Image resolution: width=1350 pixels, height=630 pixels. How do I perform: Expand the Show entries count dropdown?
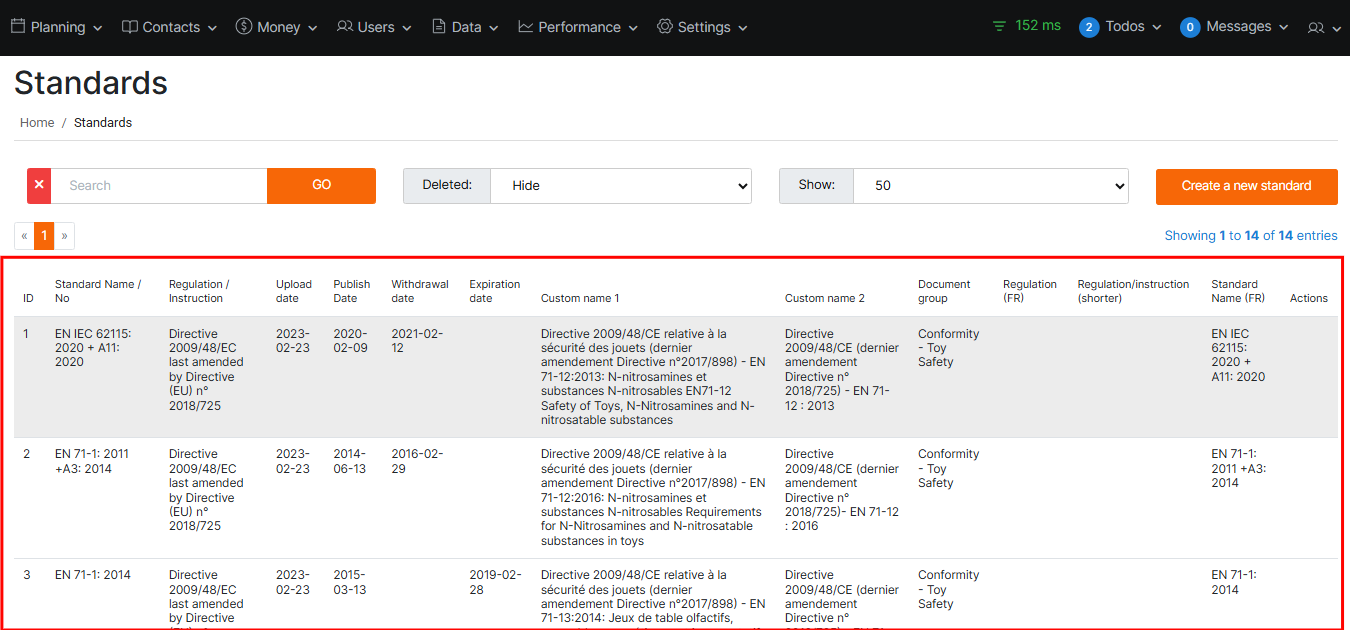(990, 186)
